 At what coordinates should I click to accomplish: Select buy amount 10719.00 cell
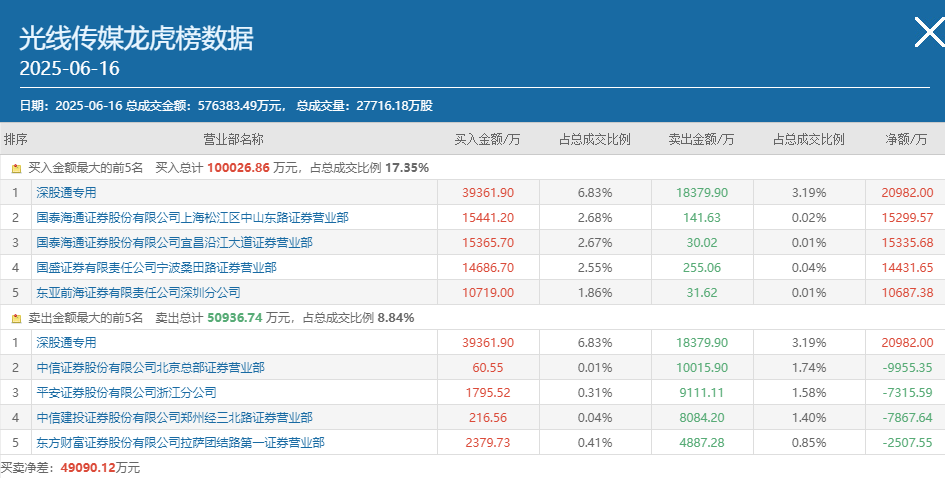pyautogui.click(x=488, y=293)
